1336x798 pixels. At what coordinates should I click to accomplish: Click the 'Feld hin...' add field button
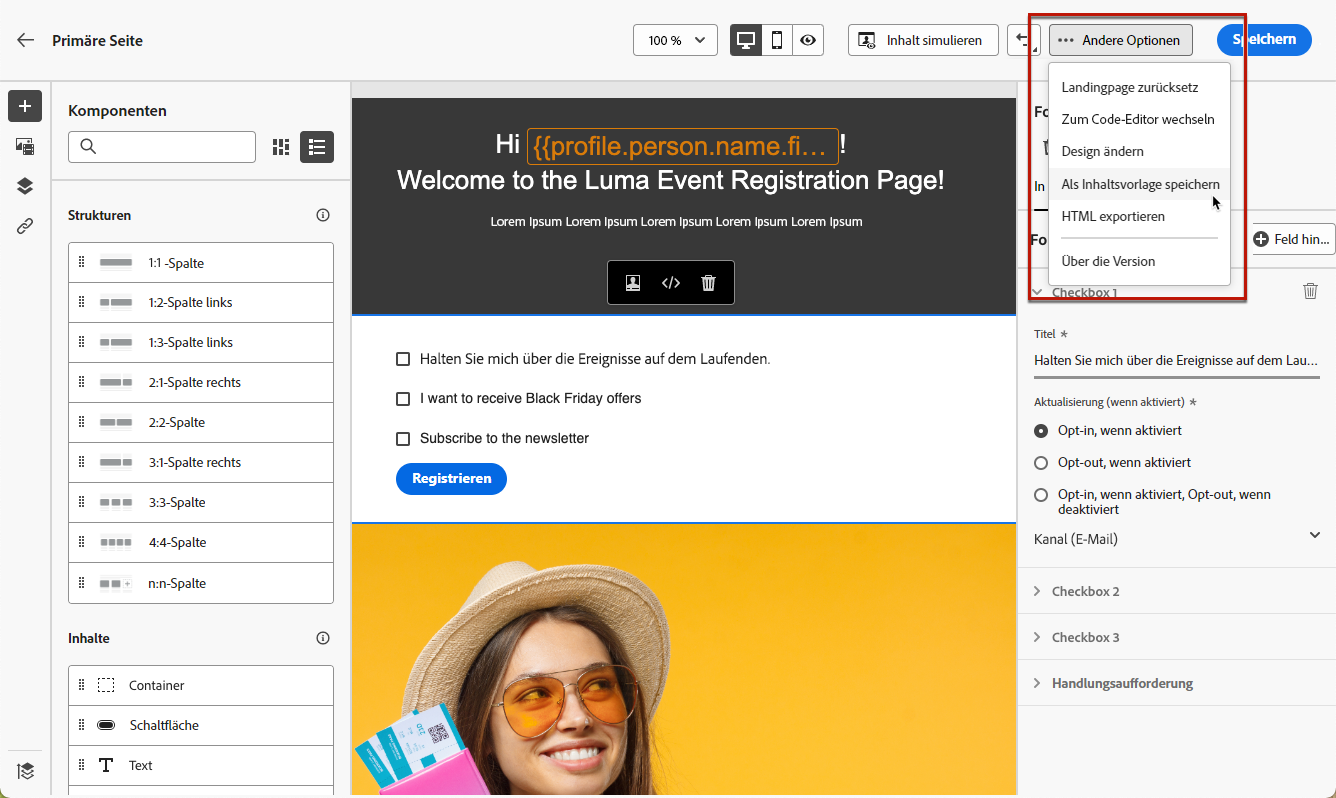click(x=1293, y=239)
